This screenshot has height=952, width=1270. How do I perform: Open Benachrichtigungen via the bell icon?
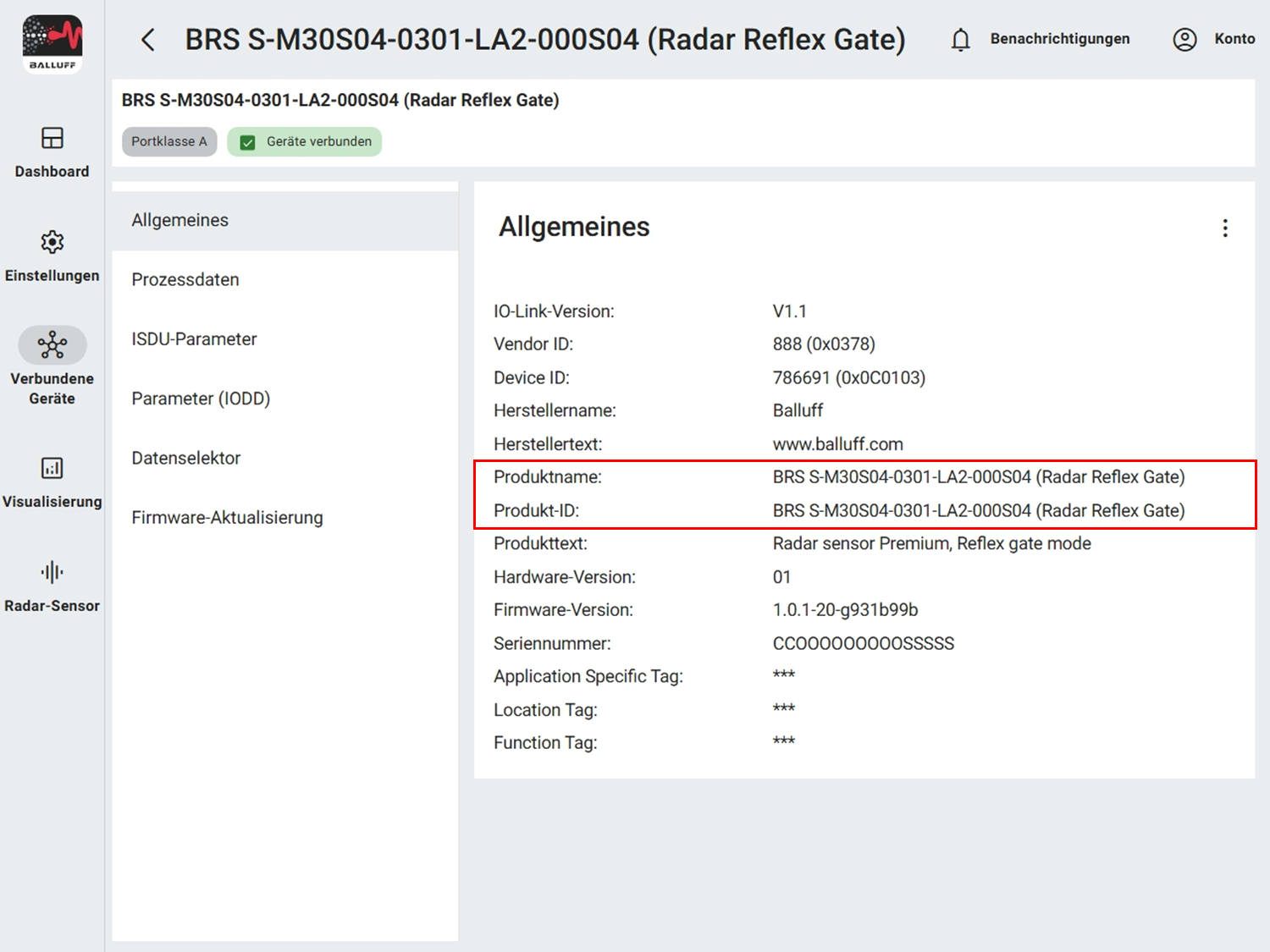pos(960,39)
